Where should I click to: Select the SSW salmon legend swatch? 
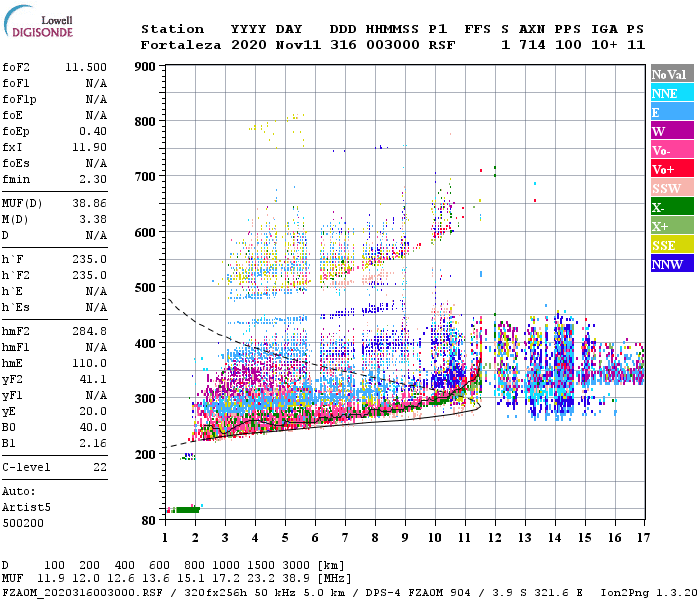point(672,188)
